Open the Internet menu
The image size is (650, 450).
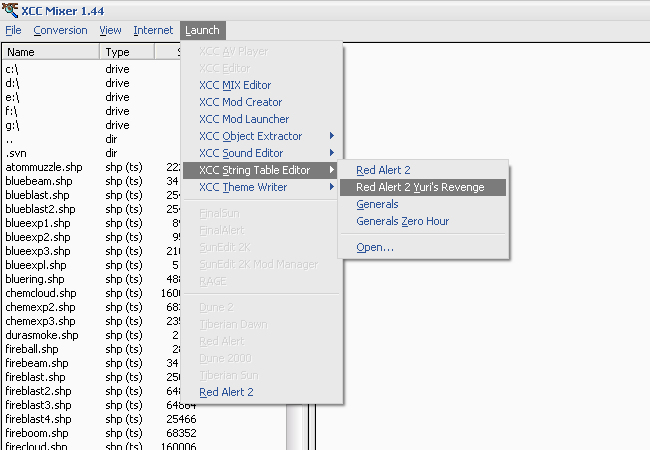coord(153,31)
